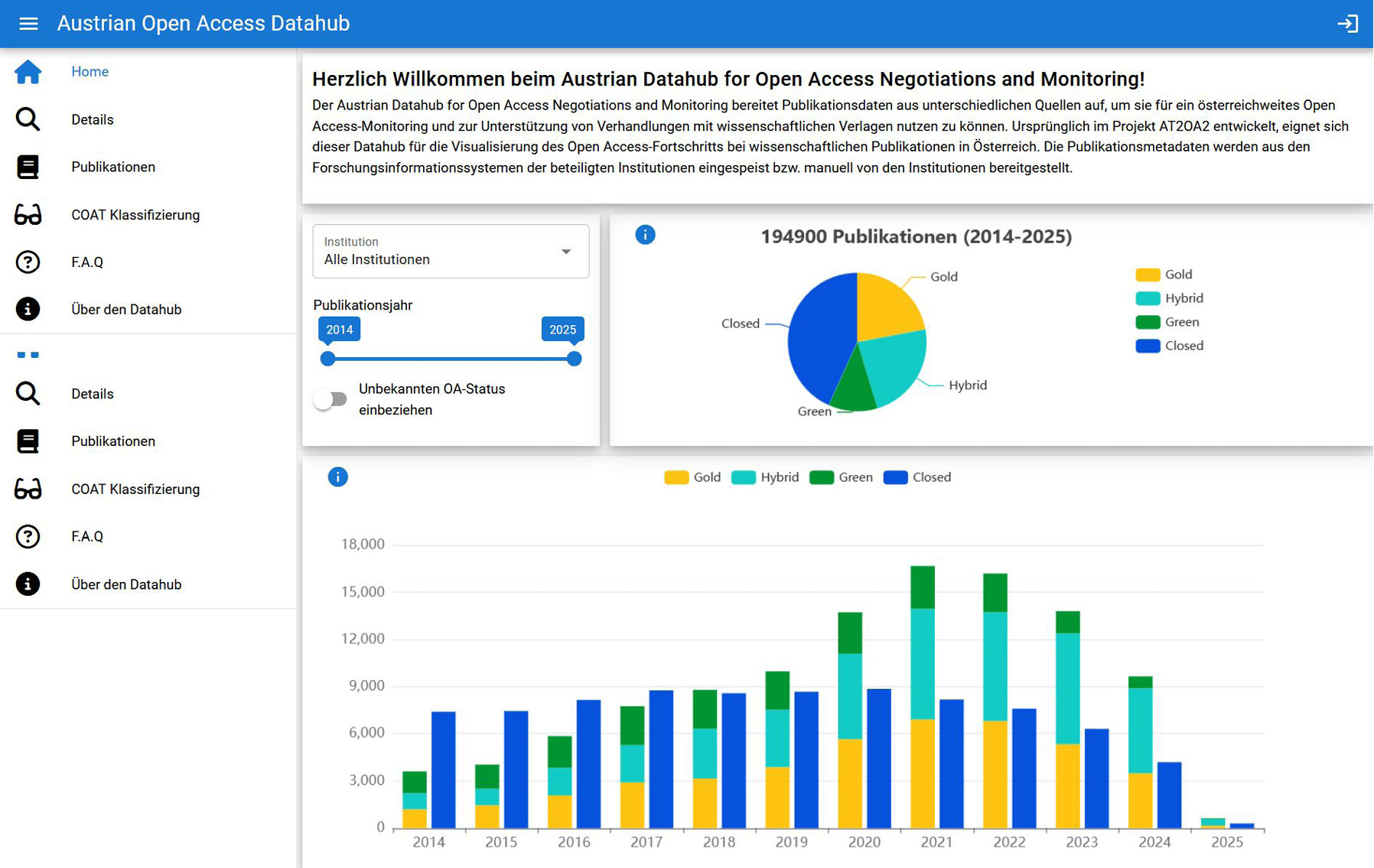The width and height of the screenshot is (1374, 868).
Task: Open the Publikationen page link
Action: coord(112,167)
